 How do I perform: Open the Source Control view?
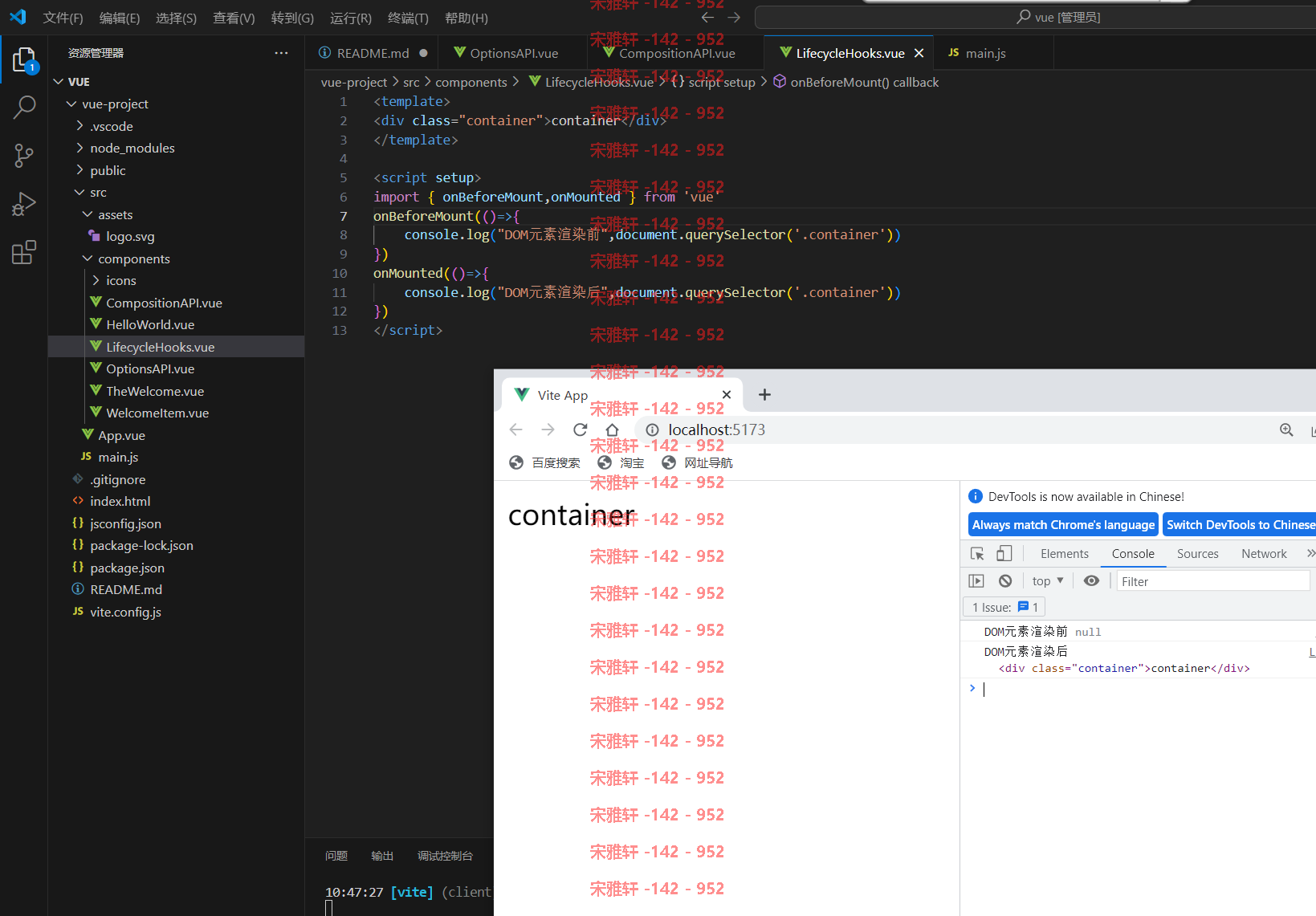click(x=24, y=156)
